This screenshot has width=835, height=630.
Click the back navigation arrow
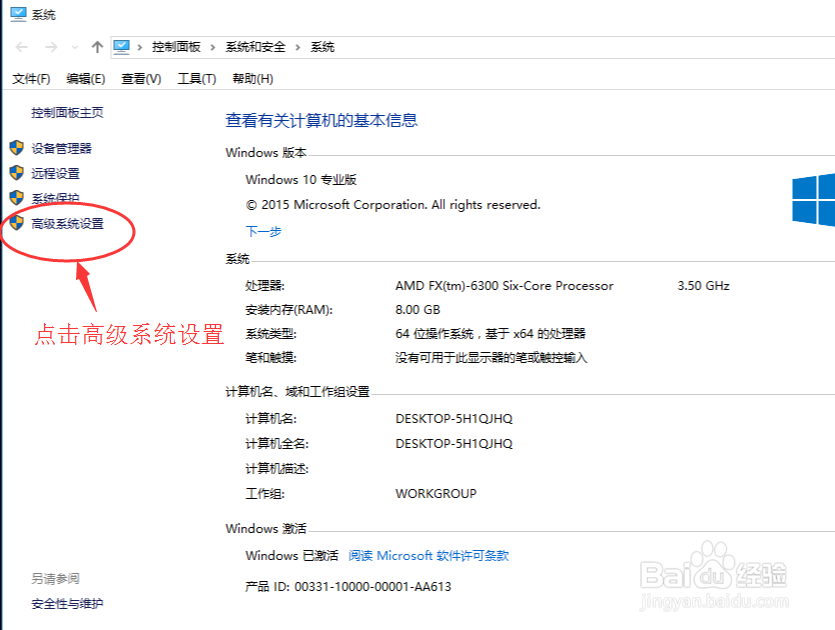pos(22,47)
